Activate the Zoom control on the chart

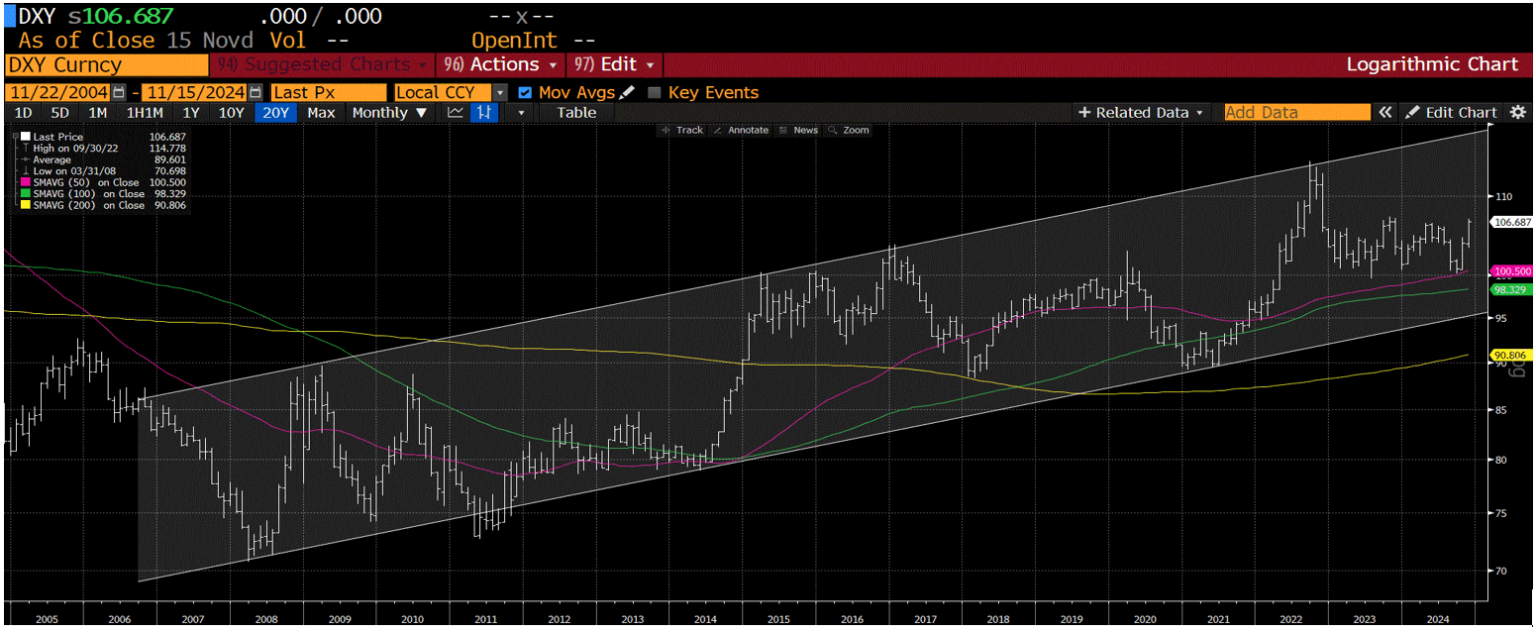857,130
